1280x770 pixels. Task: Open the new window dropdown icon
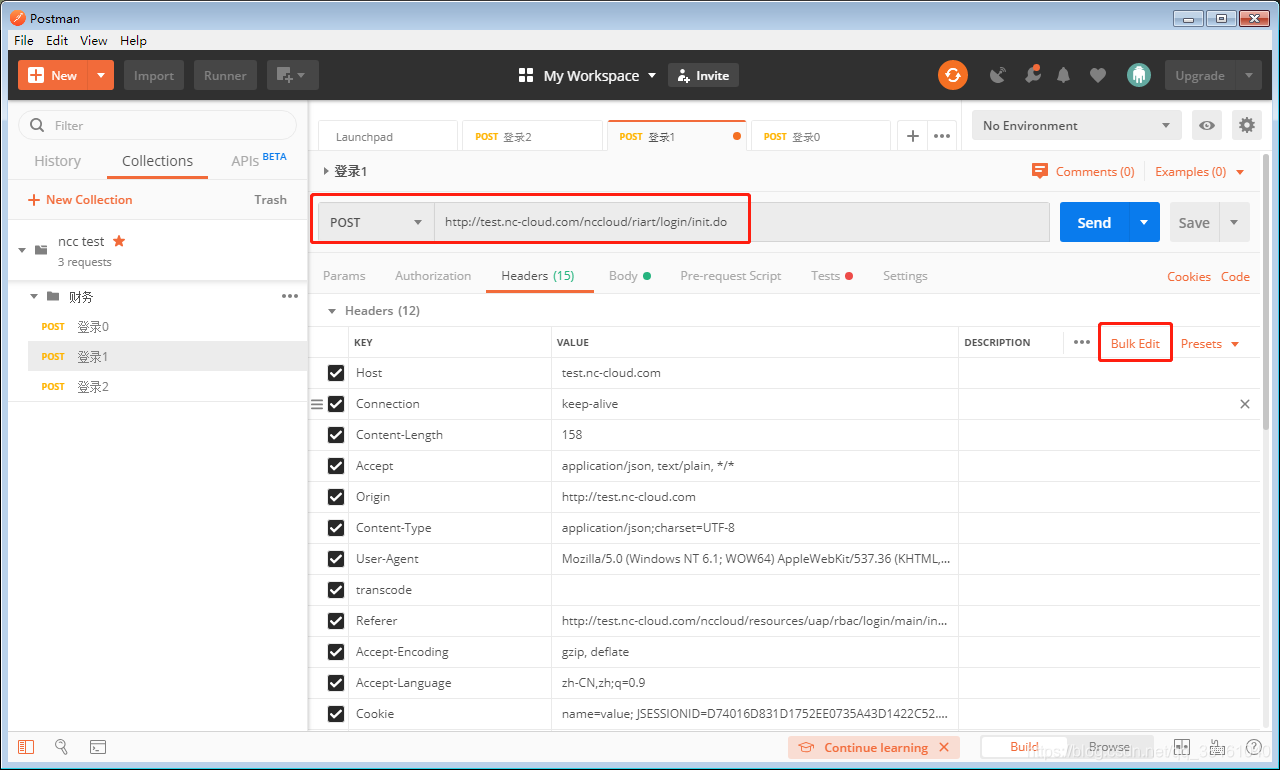(292, 75)
